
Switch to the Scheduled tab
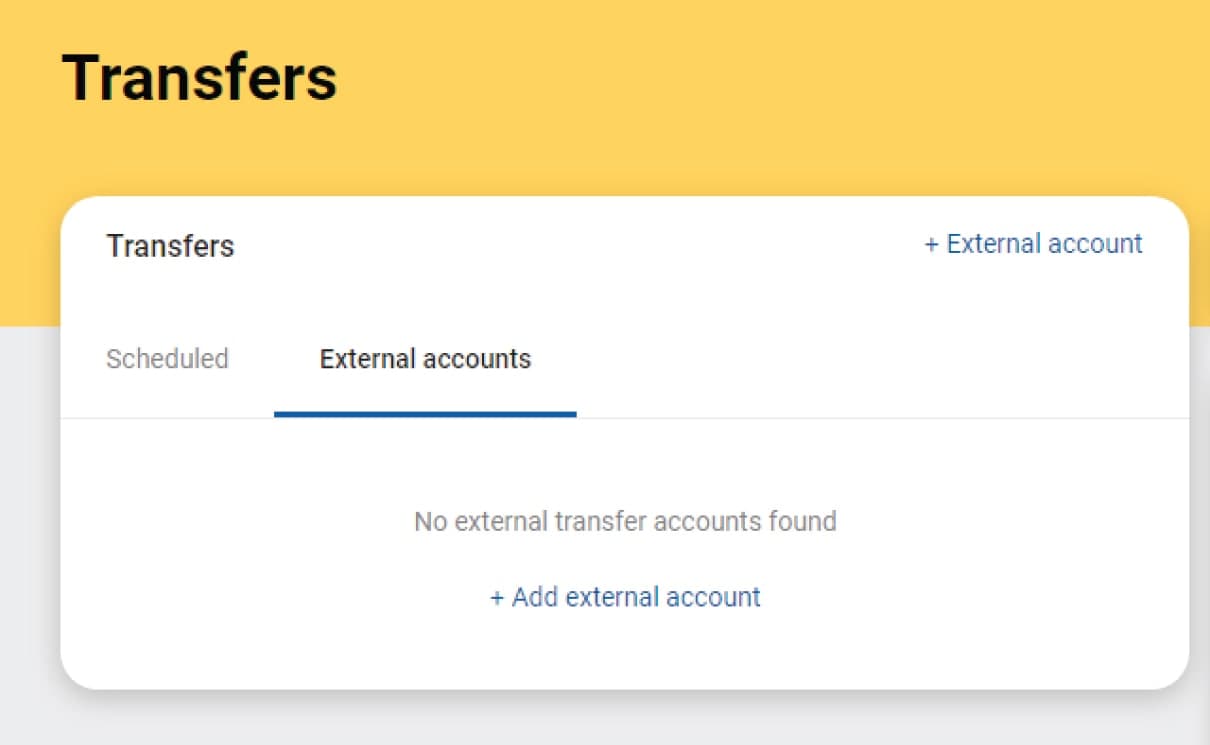click(167, 359)
